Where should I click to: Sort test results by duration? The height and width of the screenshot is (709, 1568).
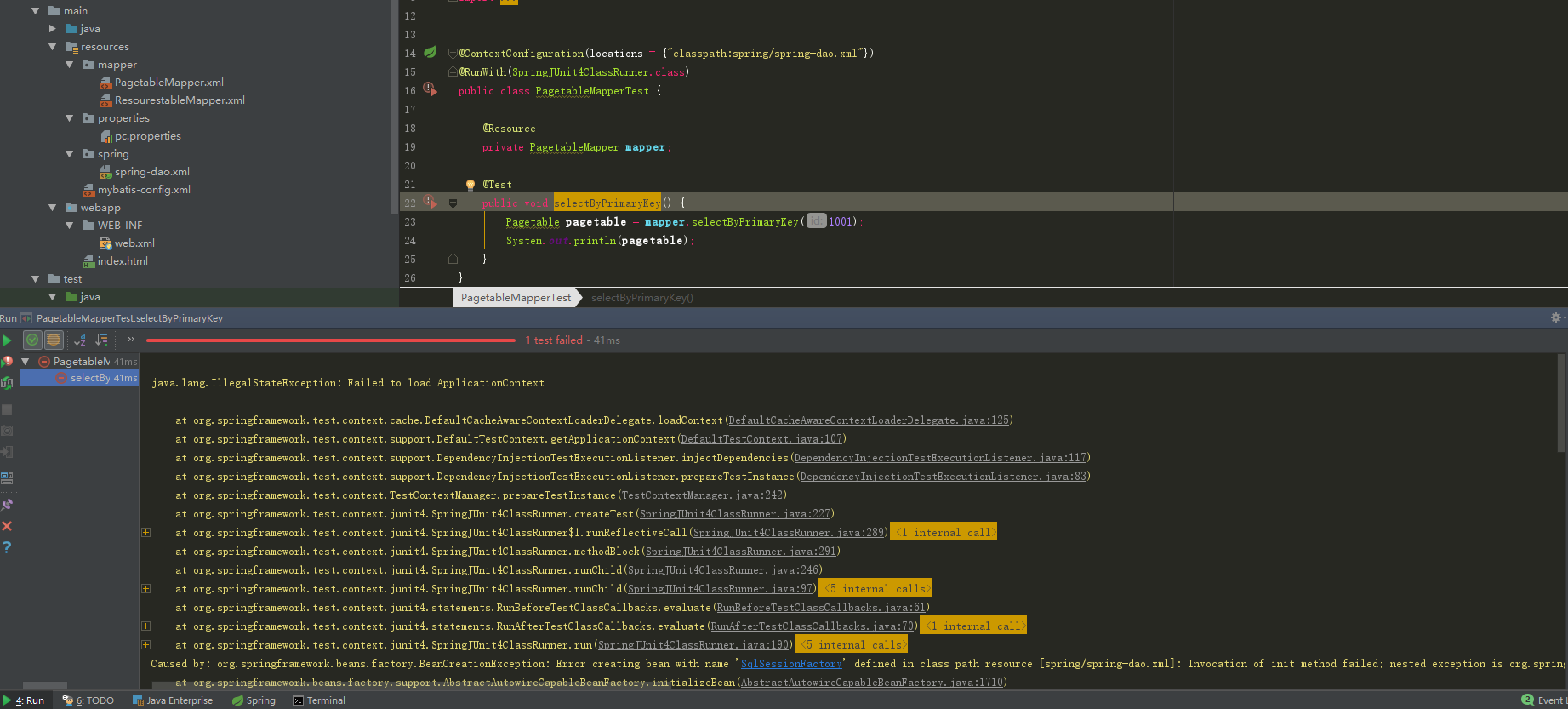pyautogui.click(x=102, y=340)
